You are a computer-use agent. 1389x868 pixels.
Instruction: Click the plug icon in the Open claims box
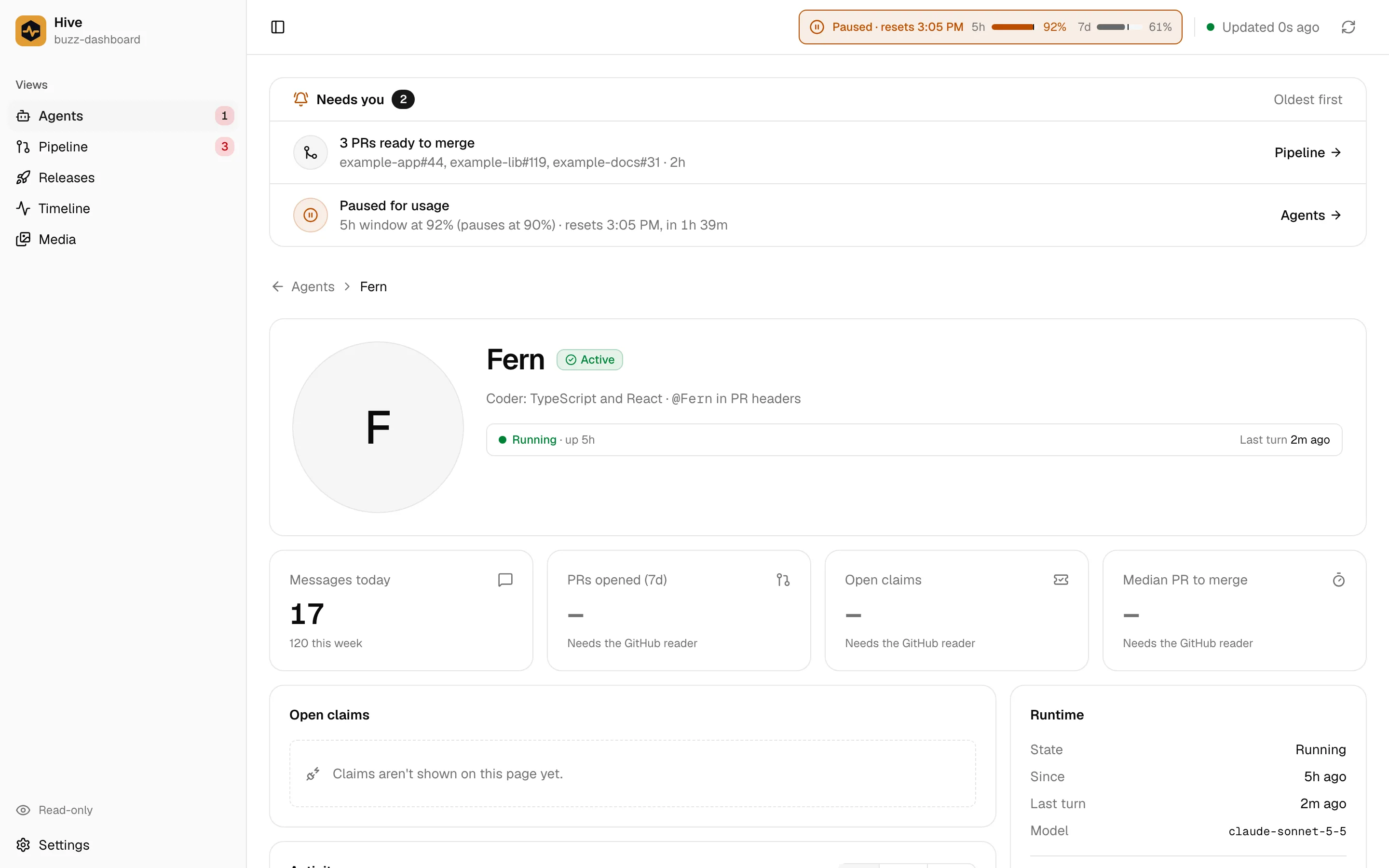(x=313, y=774)
